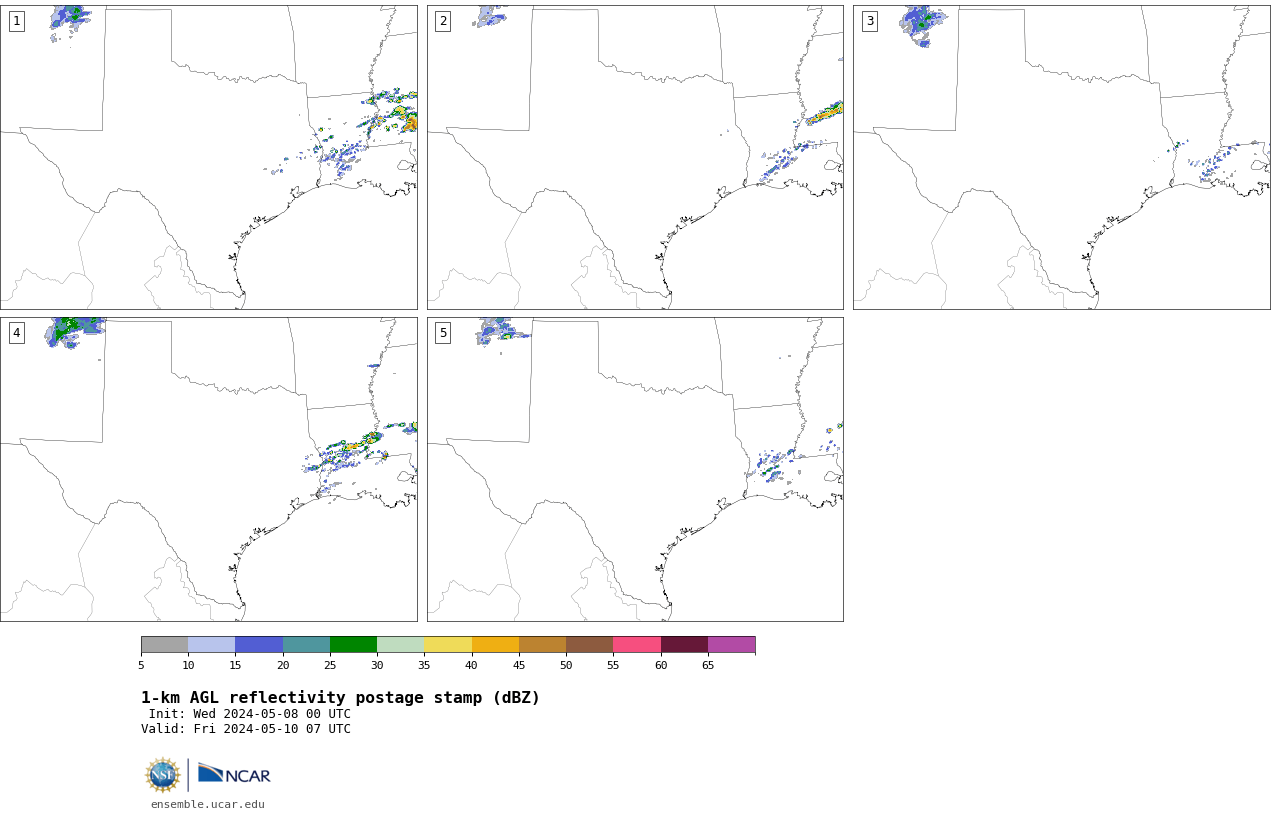
Task: Click the colorbar tick label 65
Action: 708,665
